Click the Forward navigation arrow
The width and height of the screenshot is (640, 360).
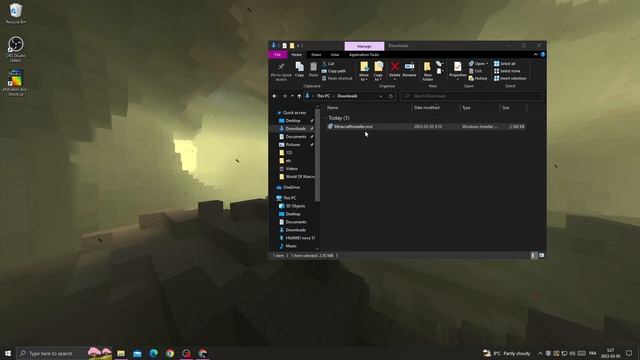tap(284, 96)
